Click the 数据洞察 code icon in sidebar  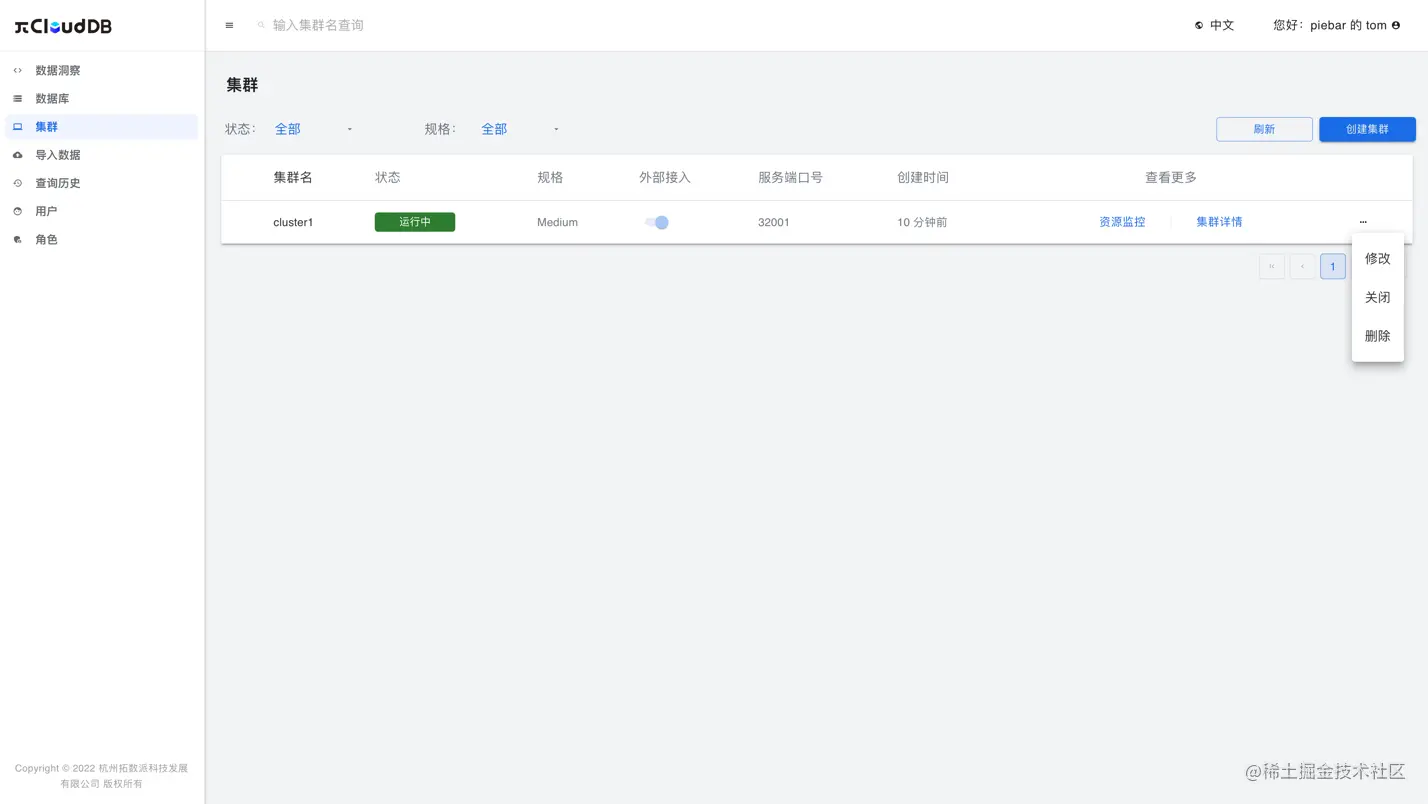17,71
